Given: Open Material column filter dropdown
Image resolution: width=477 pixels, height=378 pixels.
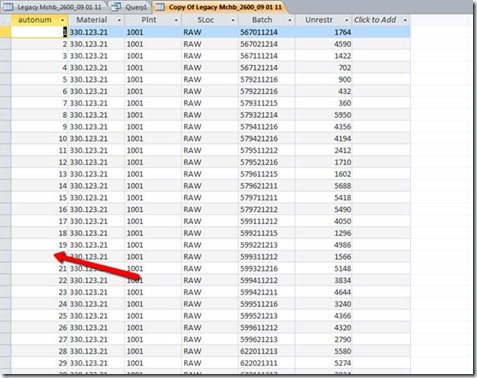Looking at the screenshot, I should [x=119, y=20].
